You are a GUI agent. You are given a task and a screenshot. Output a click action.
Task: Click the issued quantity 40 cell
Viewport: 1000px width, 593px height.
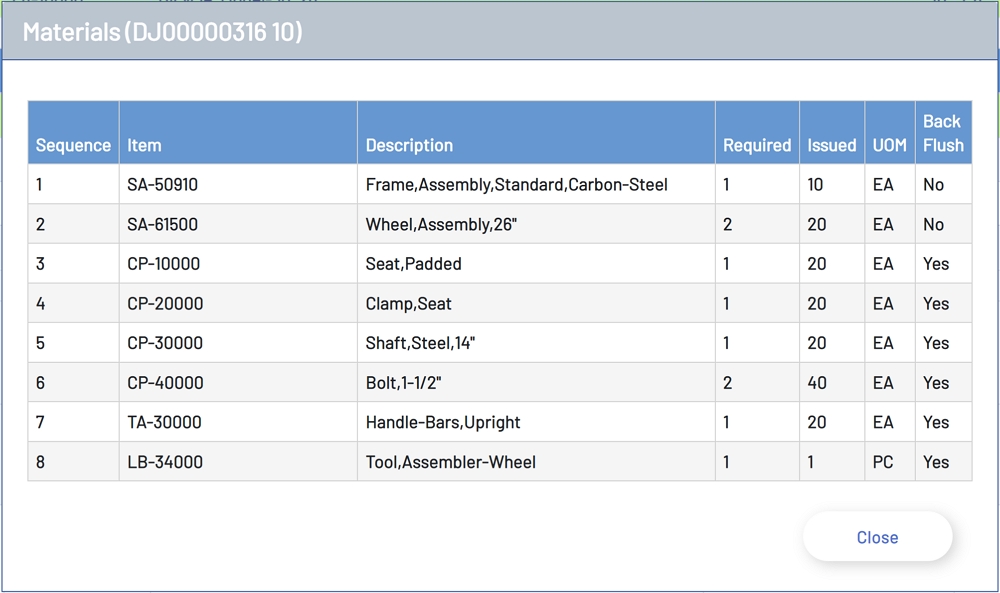point(817,383)
